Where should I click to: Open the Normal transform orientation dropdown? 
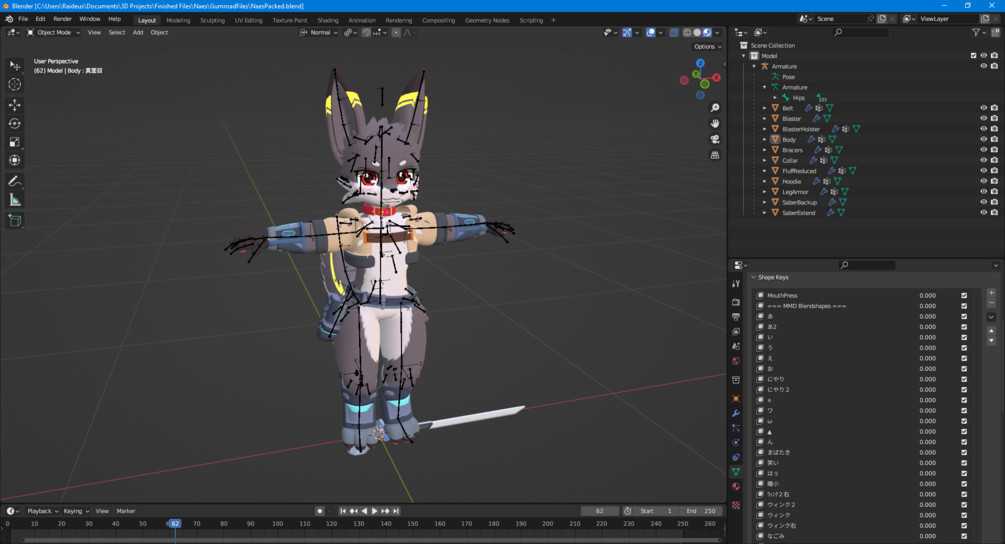pyautogui.click(x=319, y=33)
